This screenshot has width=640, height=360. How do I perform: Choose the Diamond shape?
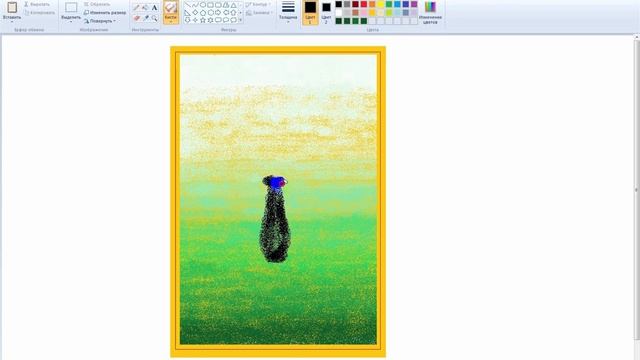pos(195,13)
